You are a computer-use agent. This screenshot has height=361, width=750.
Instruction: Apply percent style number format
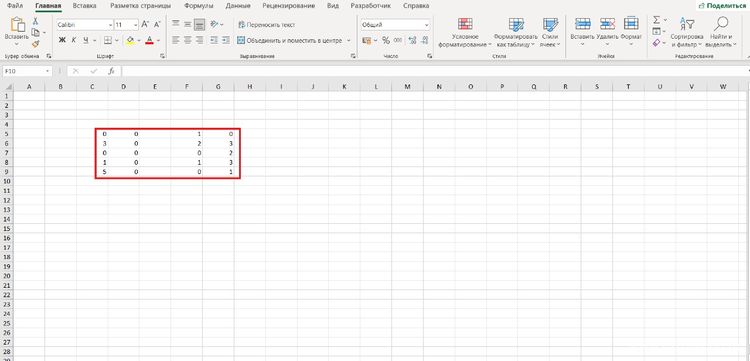386,41
